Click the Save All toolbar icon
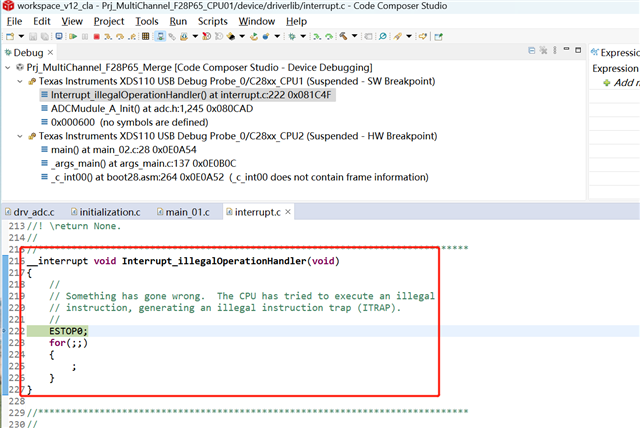Image resolution: width=640 pixels, height=428 pixels. tap(44, 36)
